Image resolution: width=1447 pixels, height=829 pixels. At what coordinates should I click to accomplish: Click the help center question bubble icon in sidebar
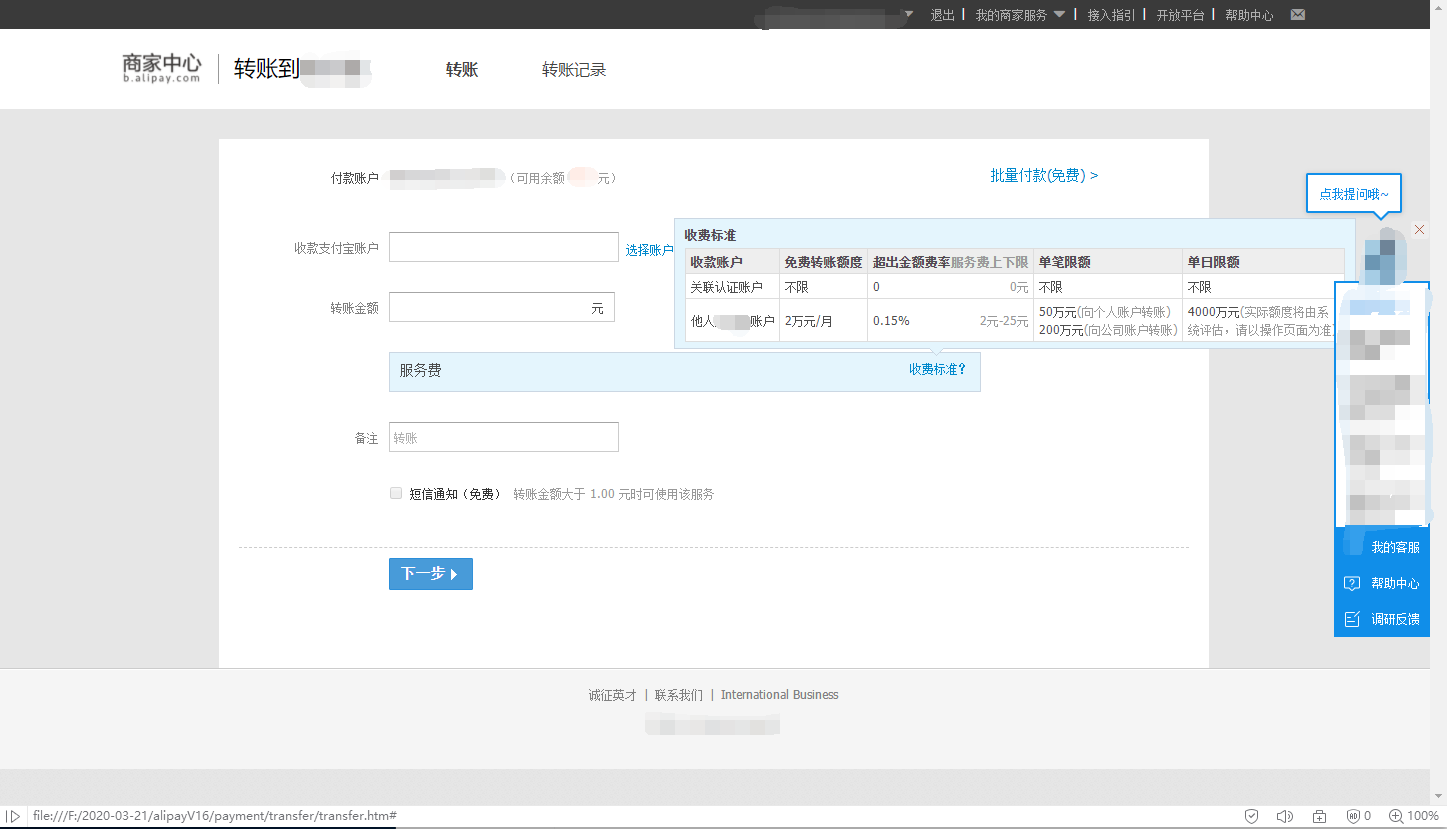[x=1352, y=583]
